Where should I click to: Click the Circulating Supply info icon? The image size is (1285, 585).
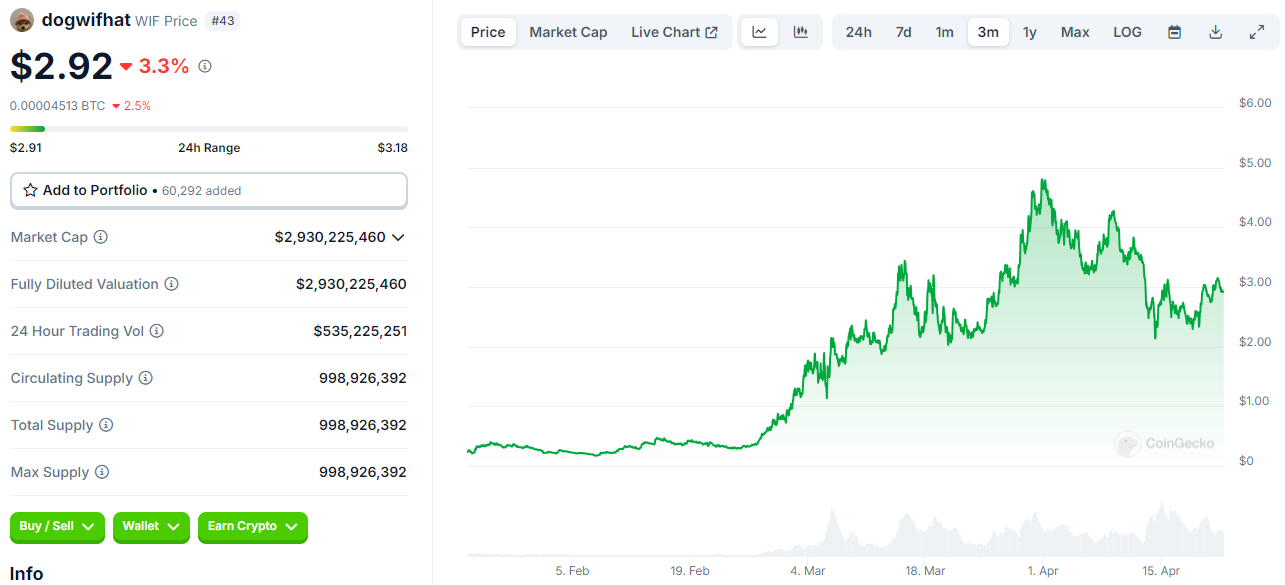(146, 378)
